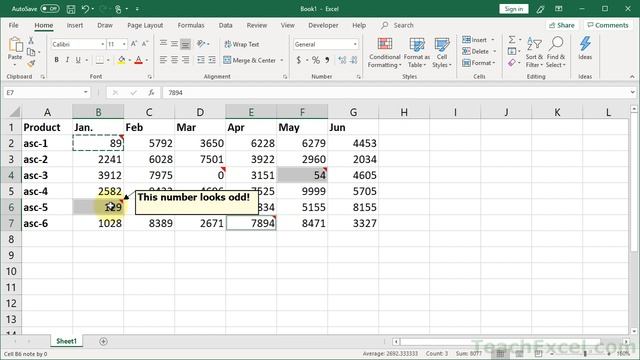The image size is (640, 360).
Task: Open the Comments pane
Action: [607, 25]
